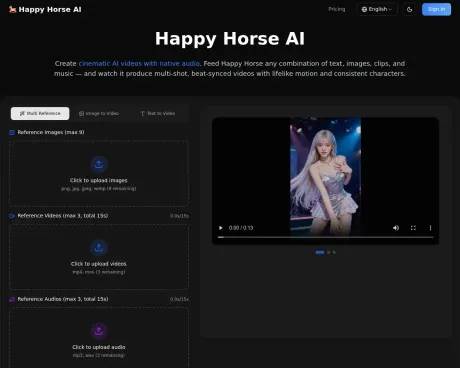This screenshot has width=460, height=368.
Task: Open video player more options menu
Action: 430,228
